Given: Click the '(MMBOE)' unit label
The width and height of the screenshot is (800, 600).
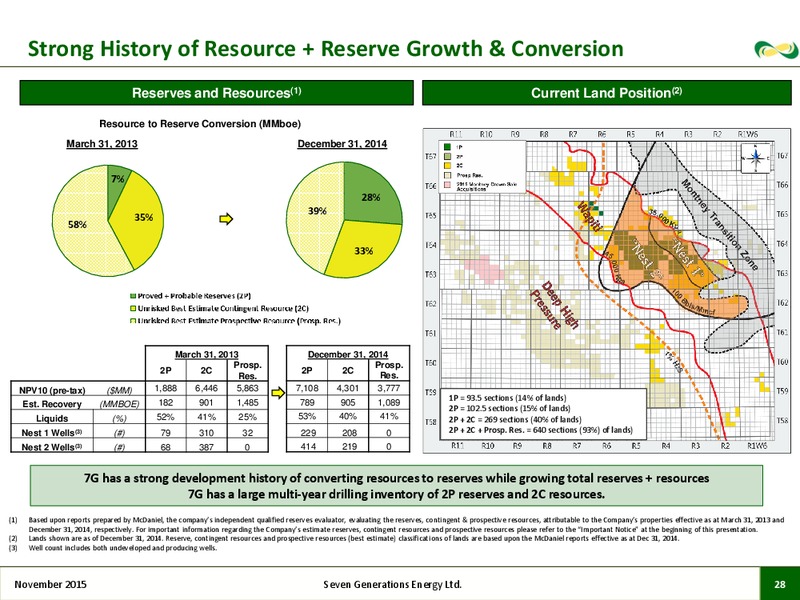Looking at the screenshot, I should point(119,405).
